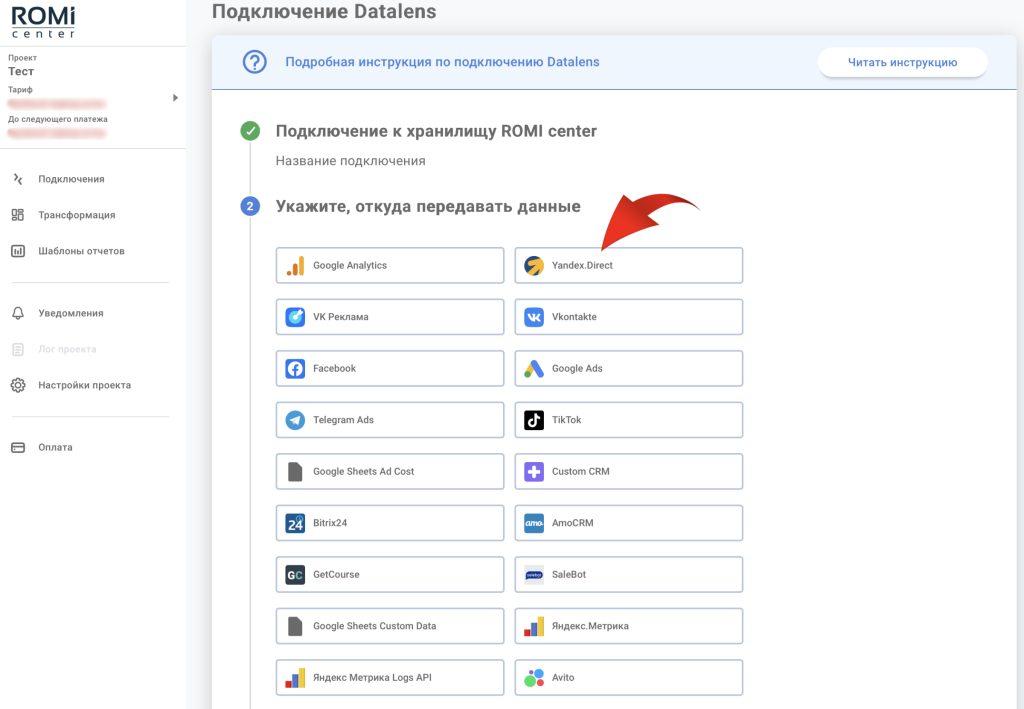Choose Telegram Ads as data source
The image size is (1024, 709).
click(x=390, y=420)
